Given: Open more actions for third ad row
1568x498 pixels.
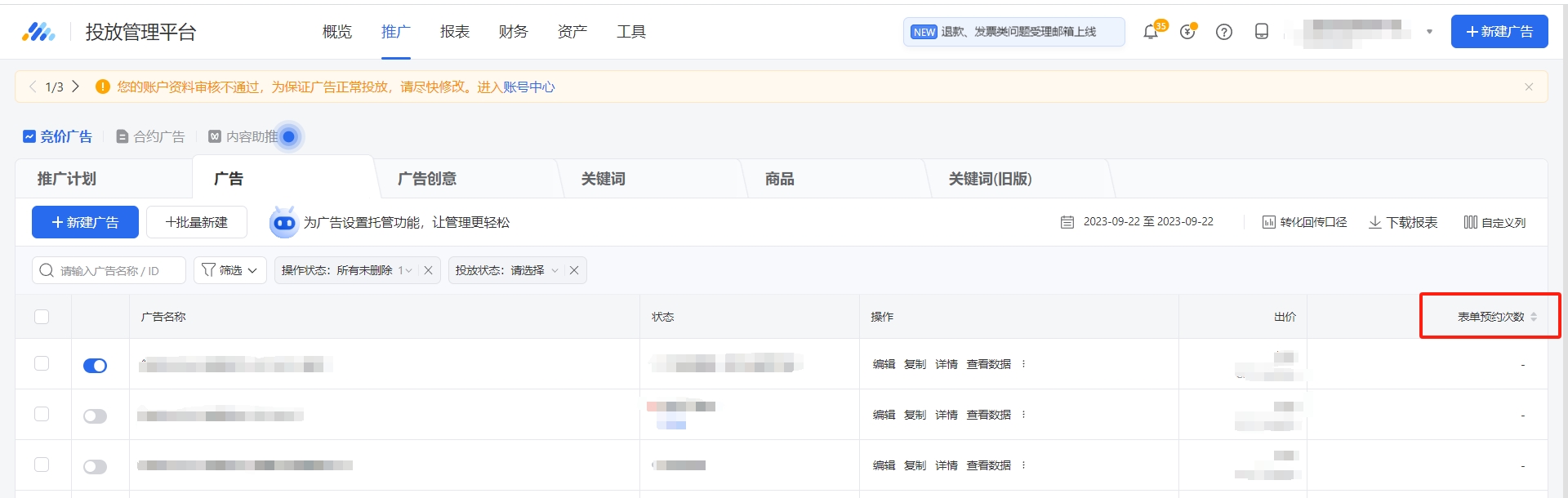Looking at the screenshot, I should pyautogui.click(x=1023, y=465).
